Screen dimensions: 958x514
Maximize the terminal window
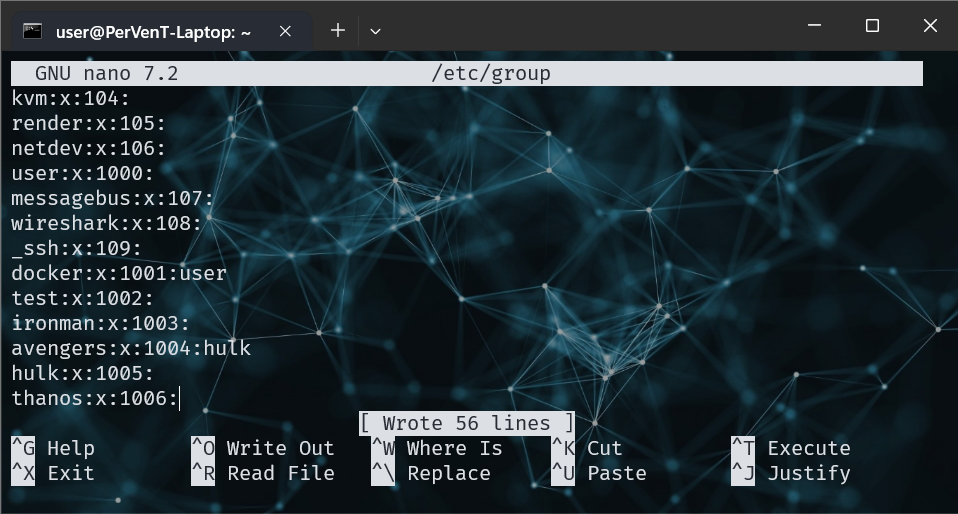[x=872, y=27]
